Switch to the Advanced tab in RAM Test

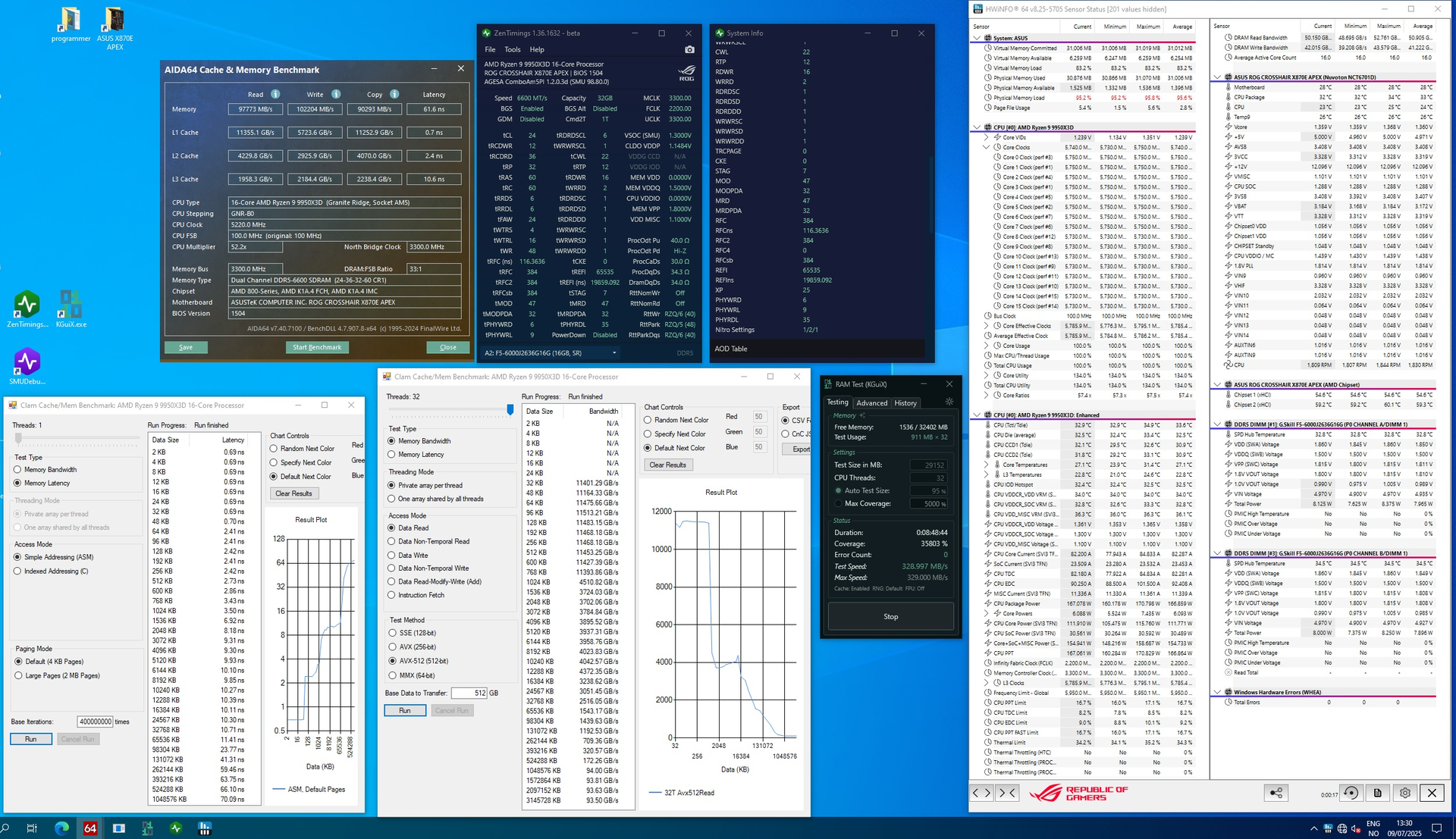pos(871,403)
